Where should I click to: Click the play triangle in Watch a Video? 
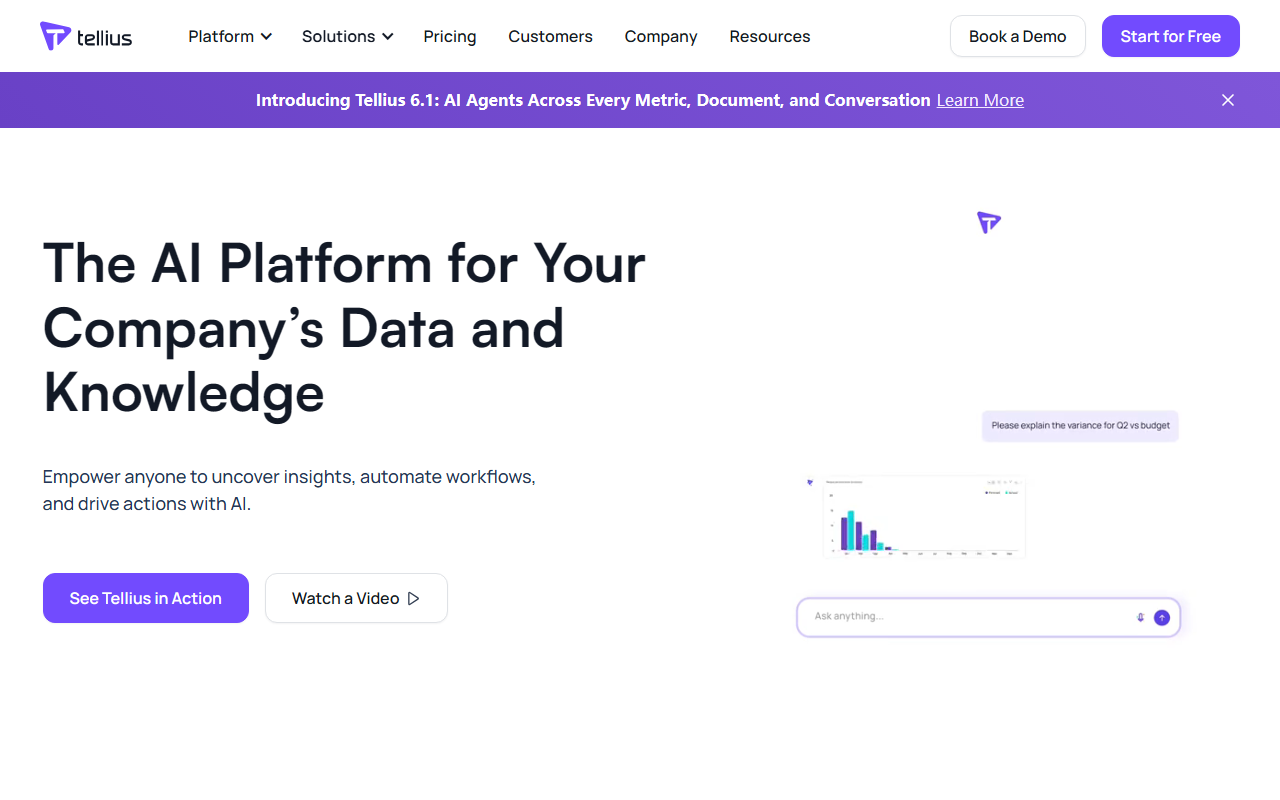click(414, 598)
